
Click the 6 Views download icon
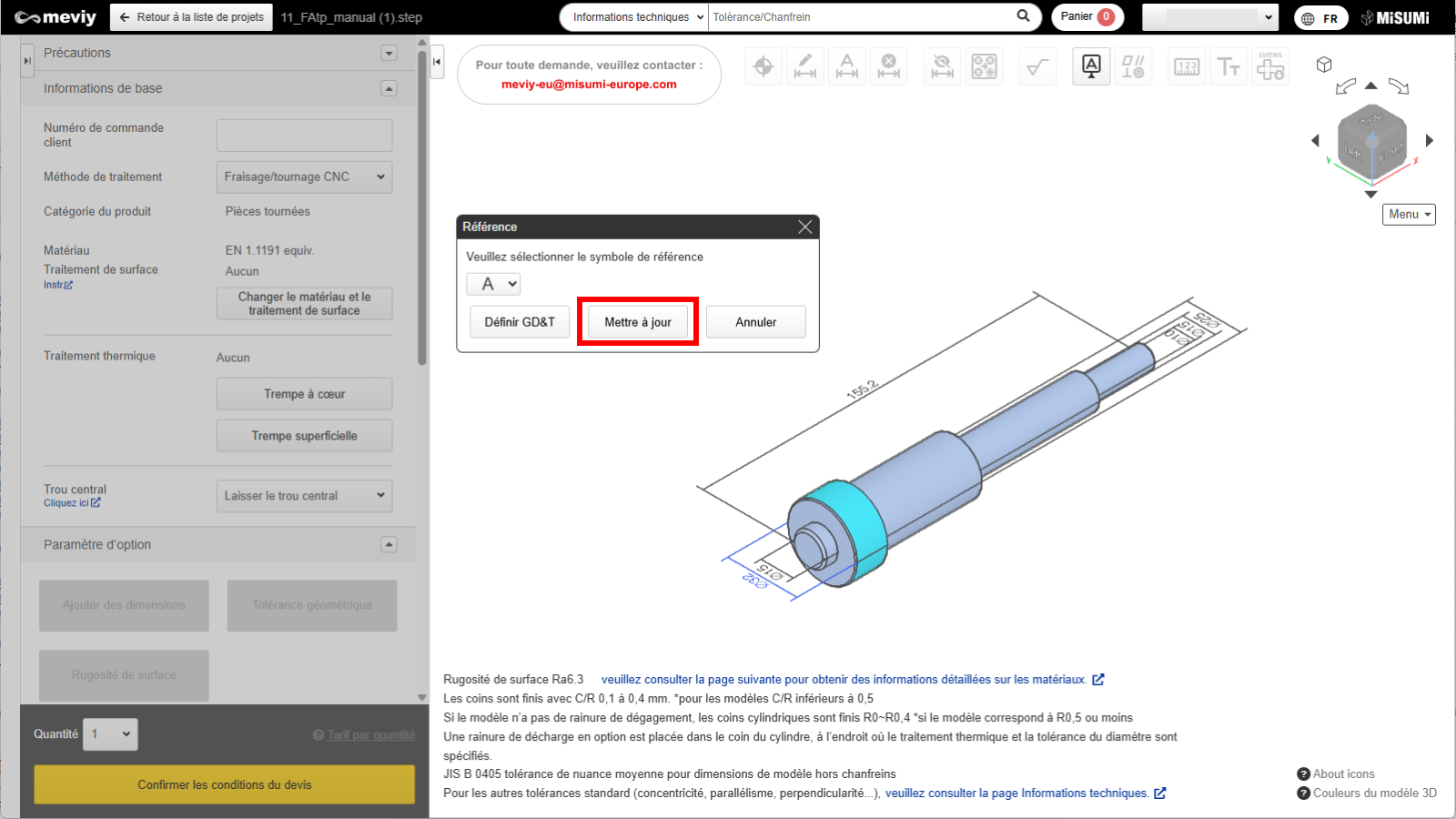point(1270,66)
